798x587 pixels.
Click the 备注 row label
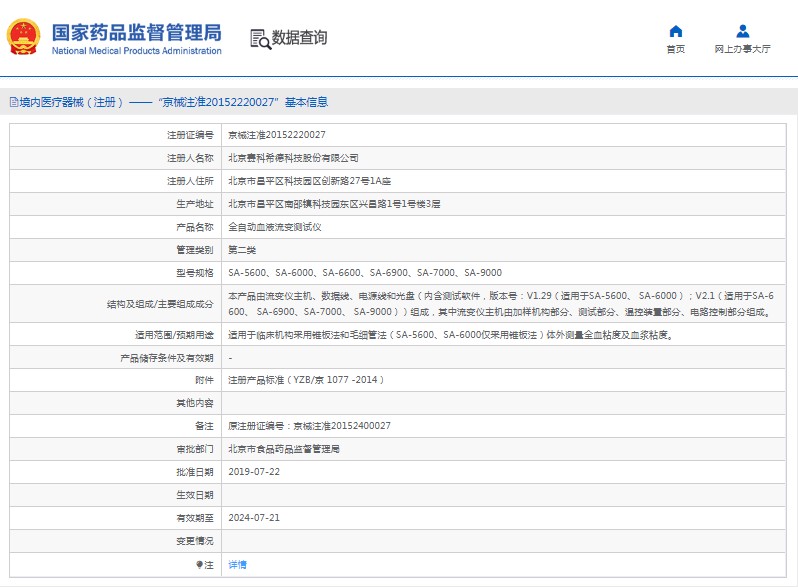coord(204,426)
